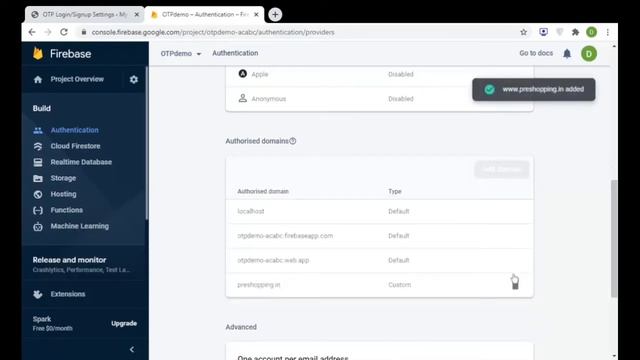The height and width of the screenshot is (360, 640).
Task: Select the Apple sign-in provider row
Action: coord(379,74)
